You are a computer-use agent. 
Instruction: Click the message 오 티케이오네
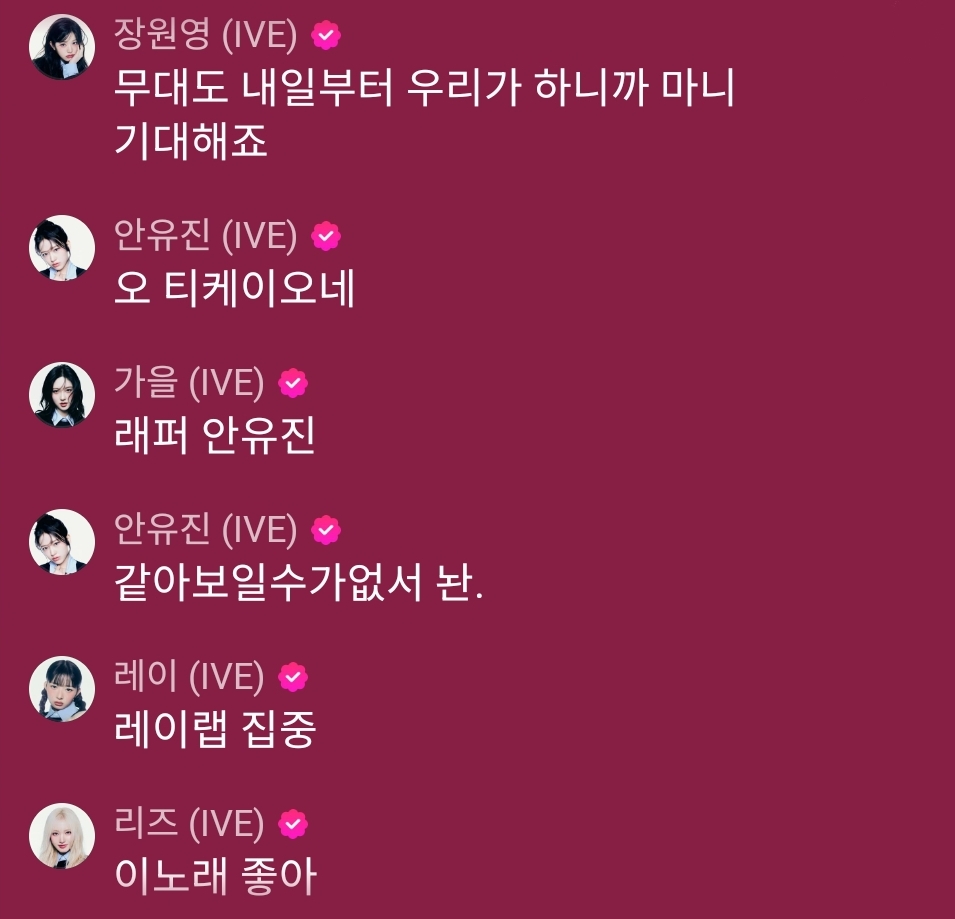coord(234,288)
